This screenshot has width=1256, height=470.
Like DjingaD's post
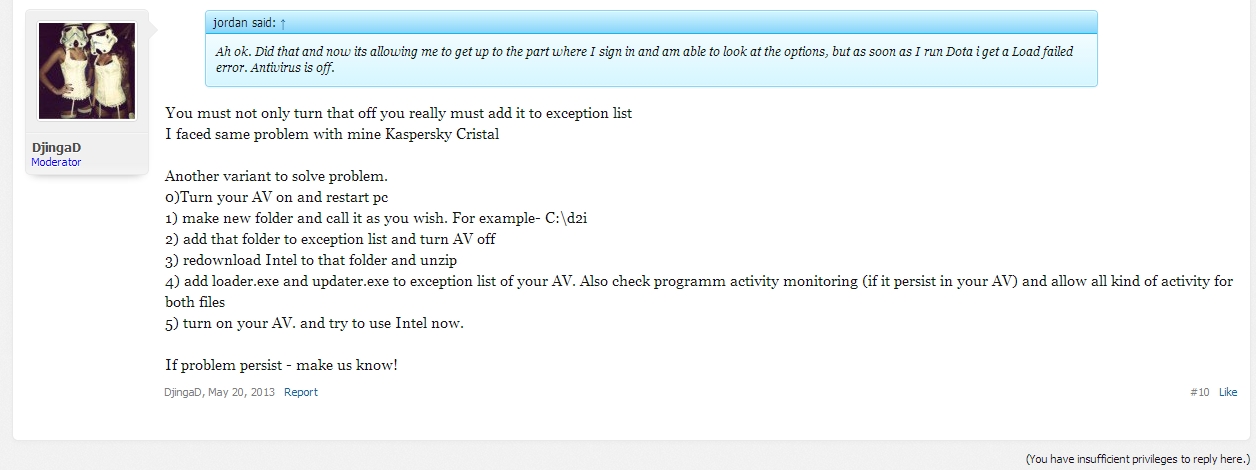[x=1228, y=392]
